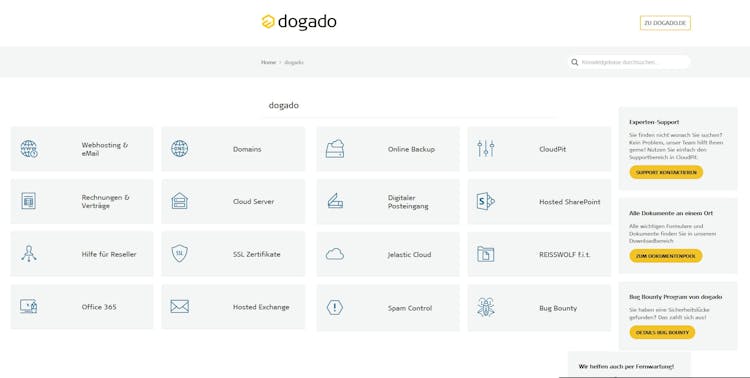Click the Hilfe für Reseller person icon

[29, 254]
